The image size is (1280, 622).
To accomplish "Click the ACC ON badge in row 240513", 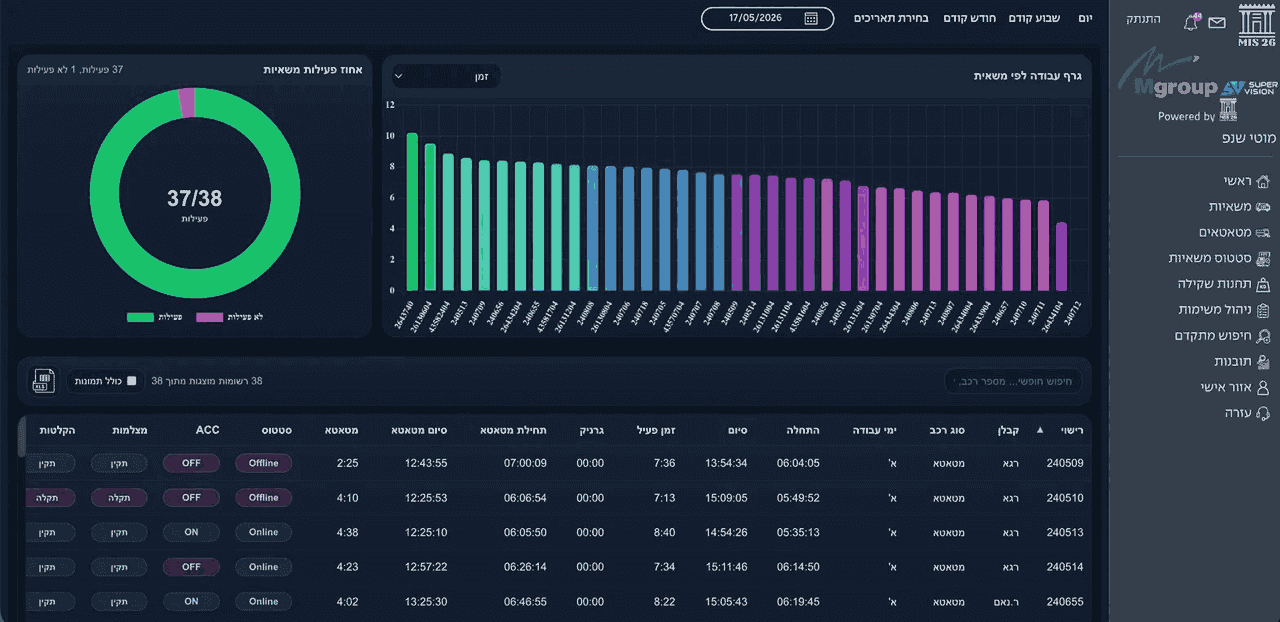I will point(191,533).
